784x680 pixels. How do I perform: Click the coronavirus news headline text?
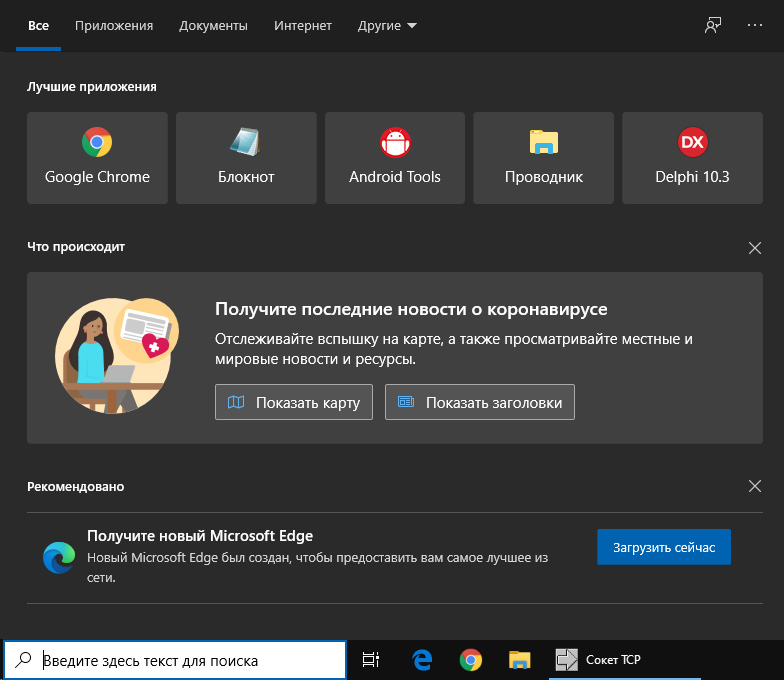click(x=411, y=309)
